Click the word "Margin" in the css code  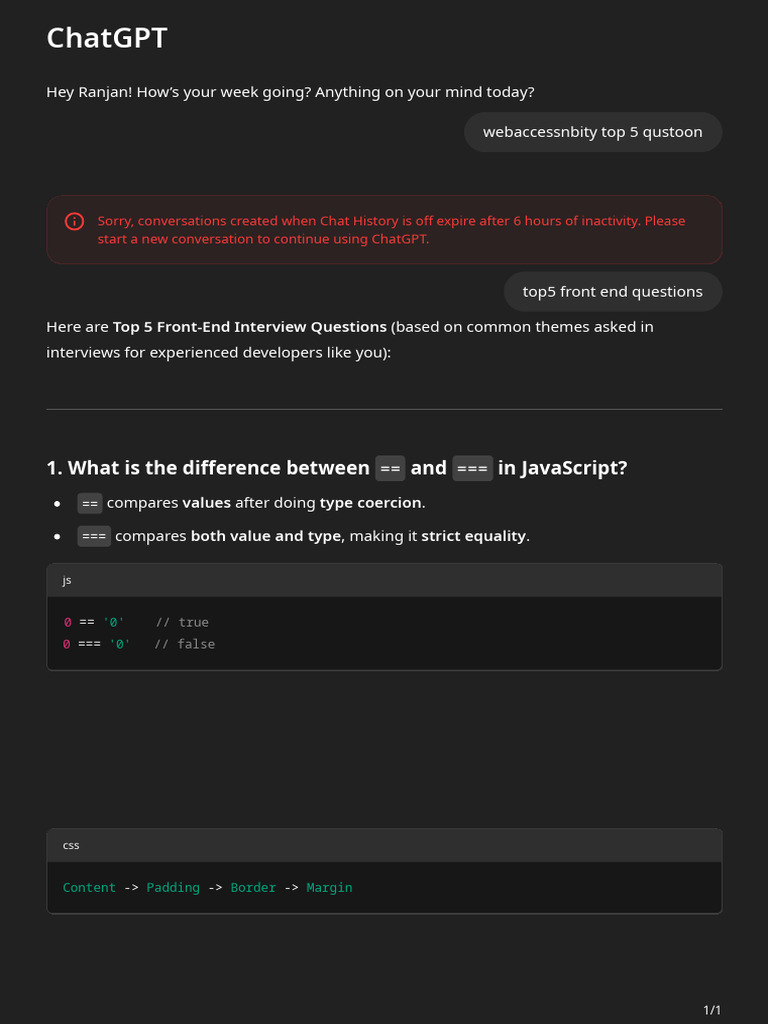(x=329, y=887)
